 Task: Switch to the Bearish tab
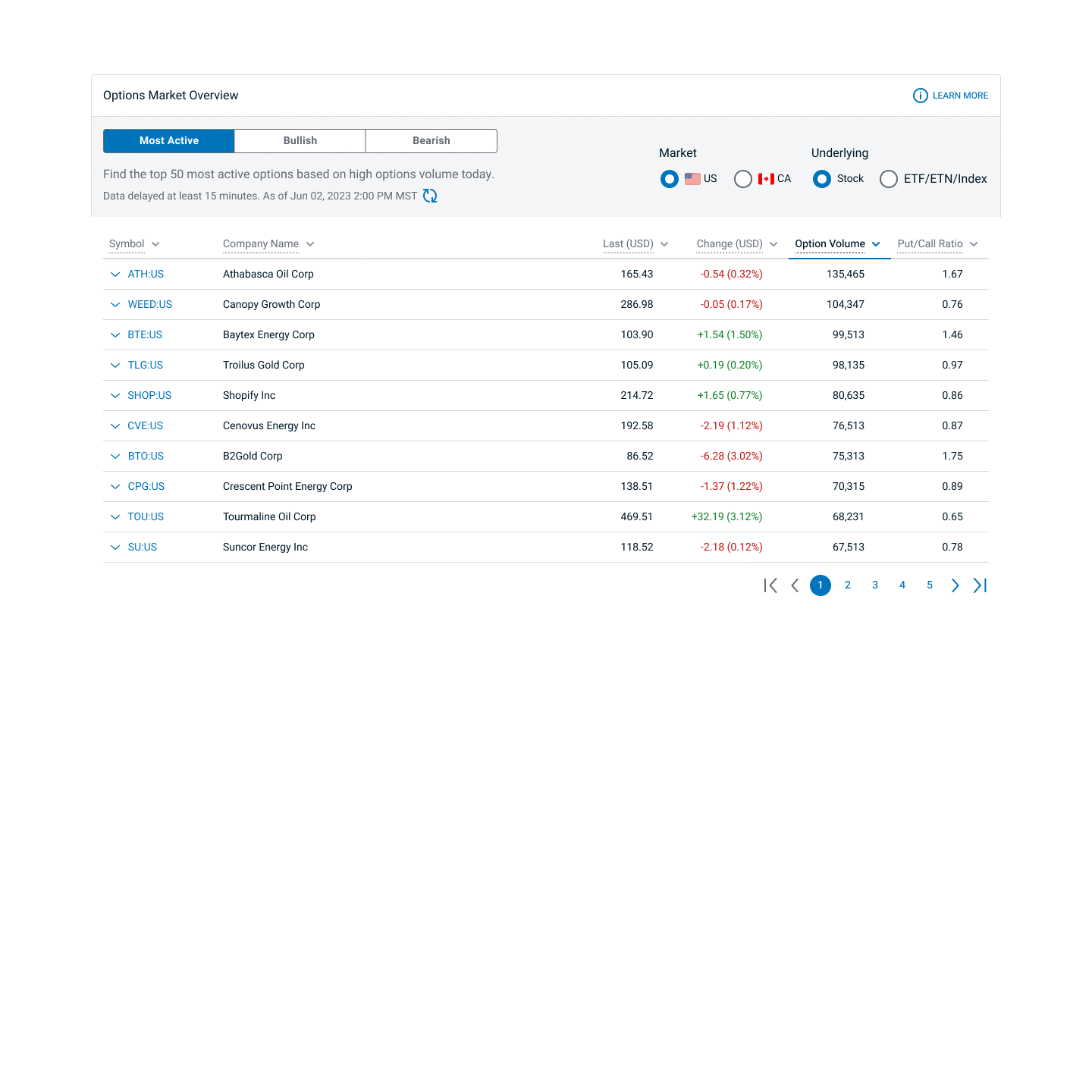431,141
